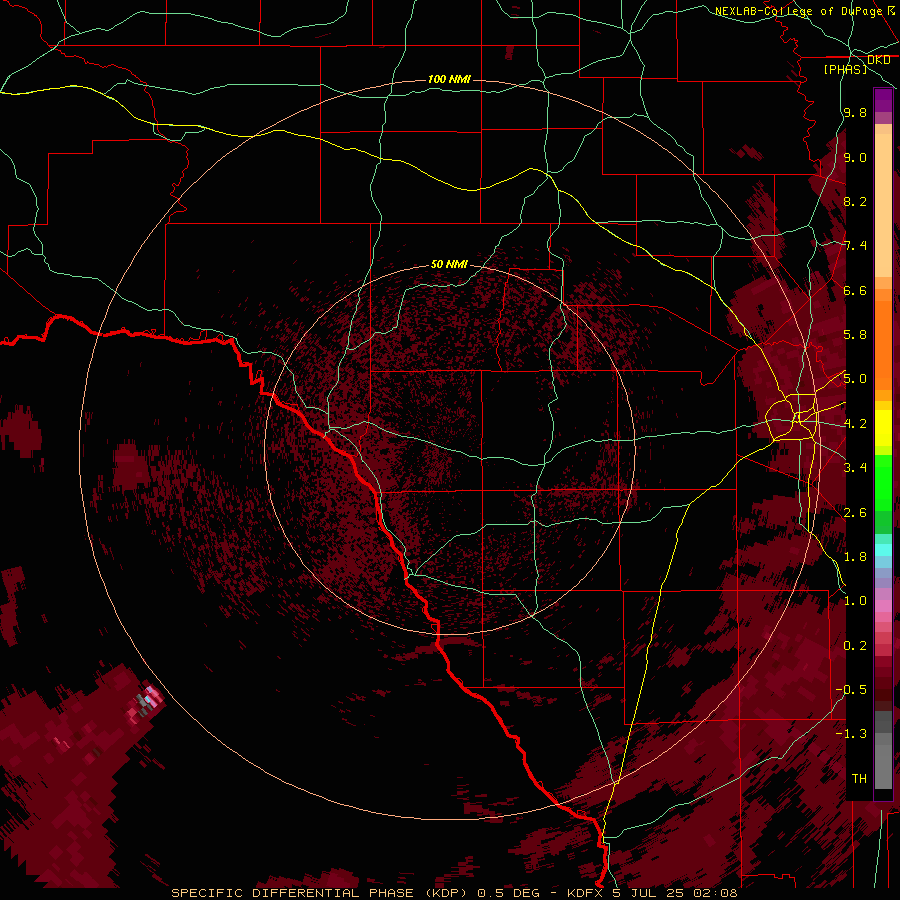
Task: Click the cyan segment of the color bar
Action: click(883, 550)
